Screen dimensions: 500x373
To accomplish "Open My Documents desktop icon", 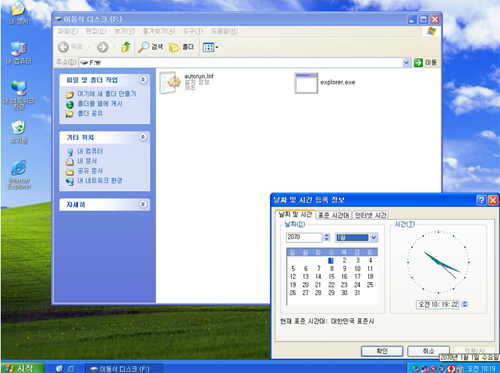I will tap(19, 13).
